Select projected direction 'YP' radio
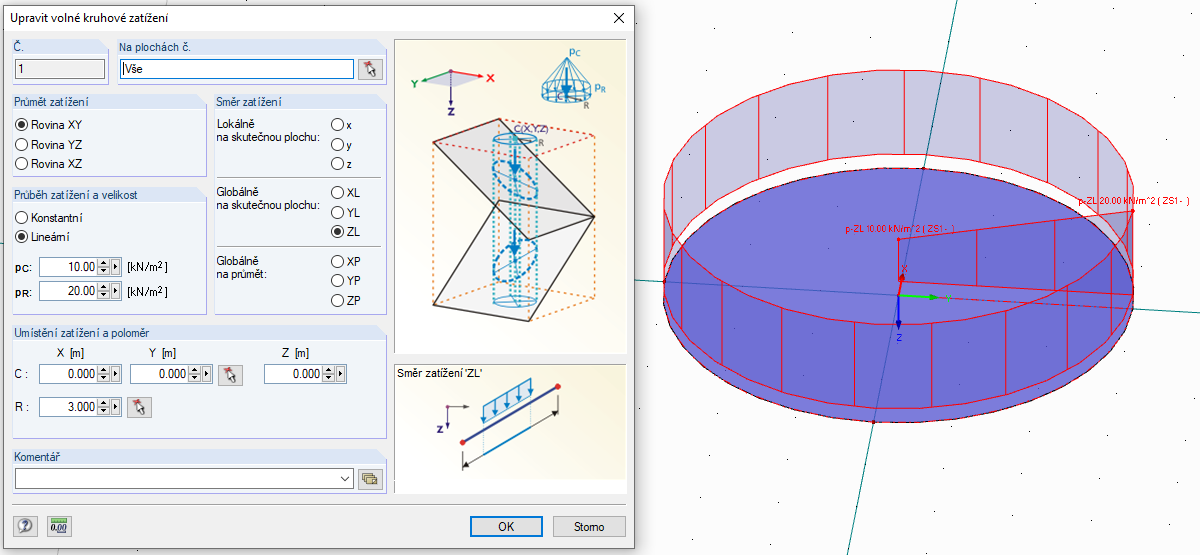 pyautogui.click(x=337, y=280)
